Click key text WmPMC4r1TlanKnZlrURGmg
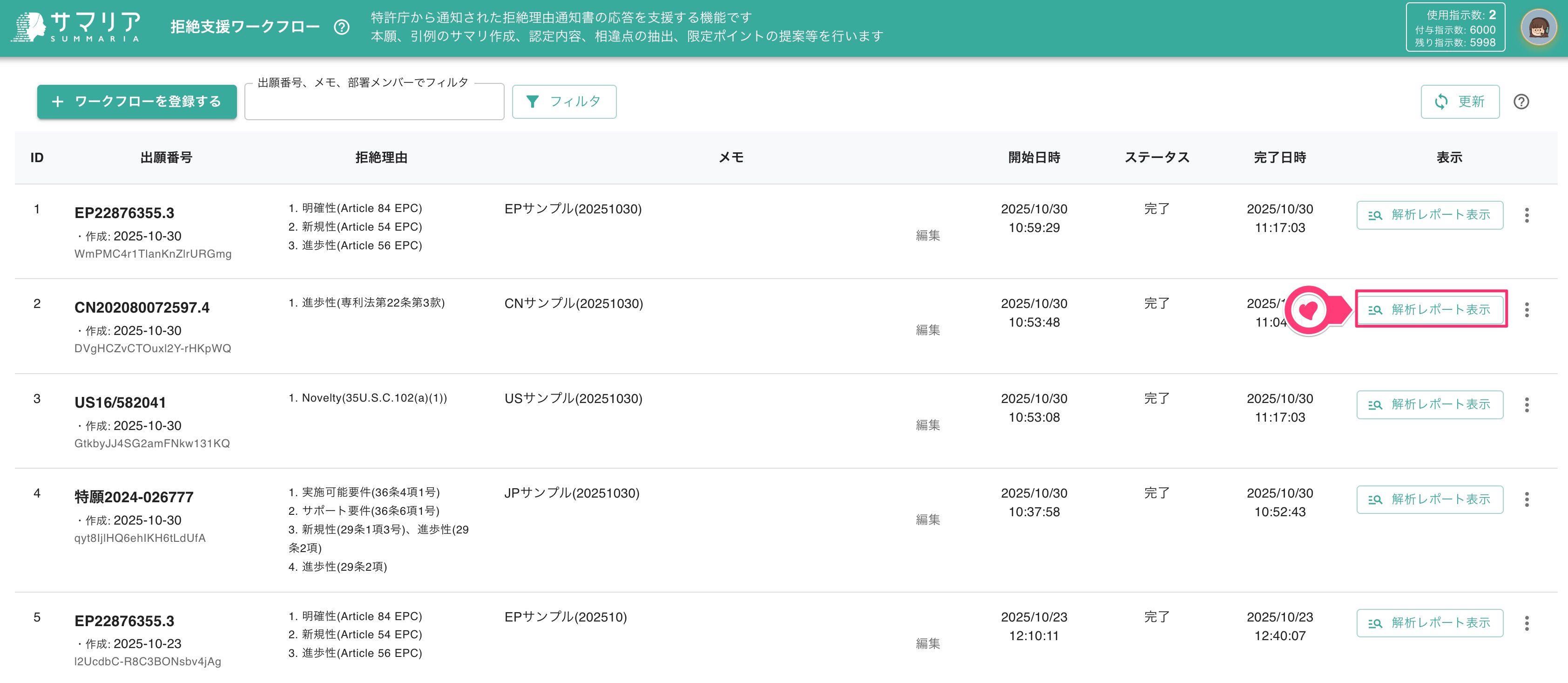1568x683 pixels. click(x=153, y=254)
